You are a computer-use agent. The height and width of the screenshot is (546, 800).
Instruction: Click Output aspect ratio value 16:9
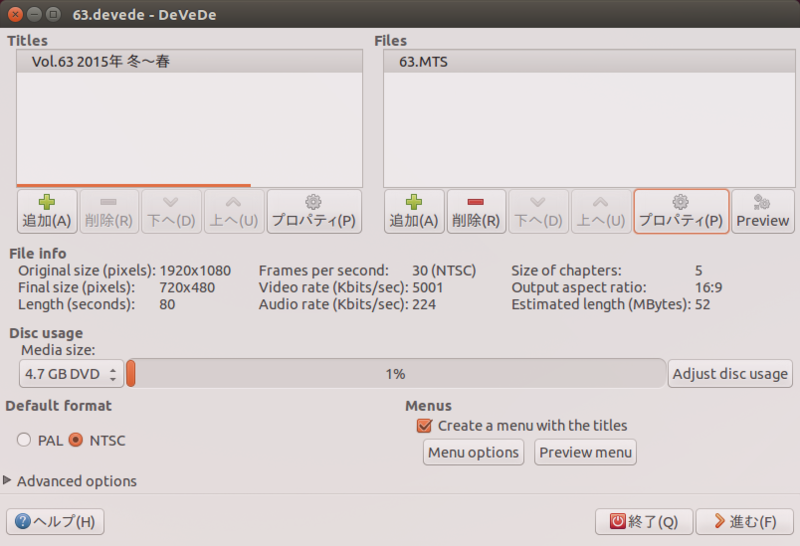click(708, 287)
